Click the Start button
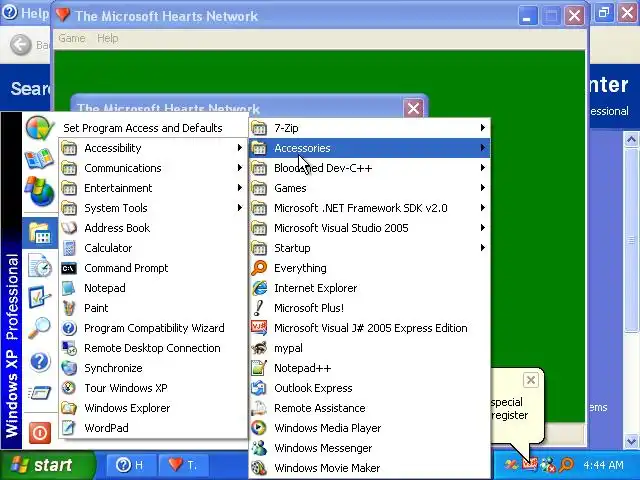640x480 pixels. tap(47, 465)
